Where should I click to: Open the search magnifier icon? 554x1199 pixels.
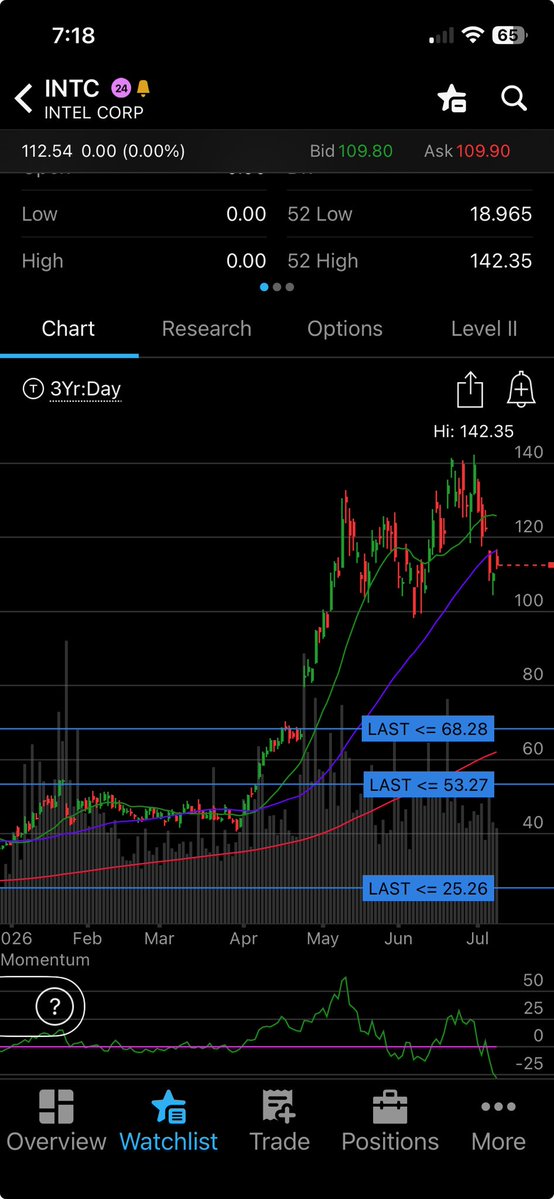coord(513,99)
